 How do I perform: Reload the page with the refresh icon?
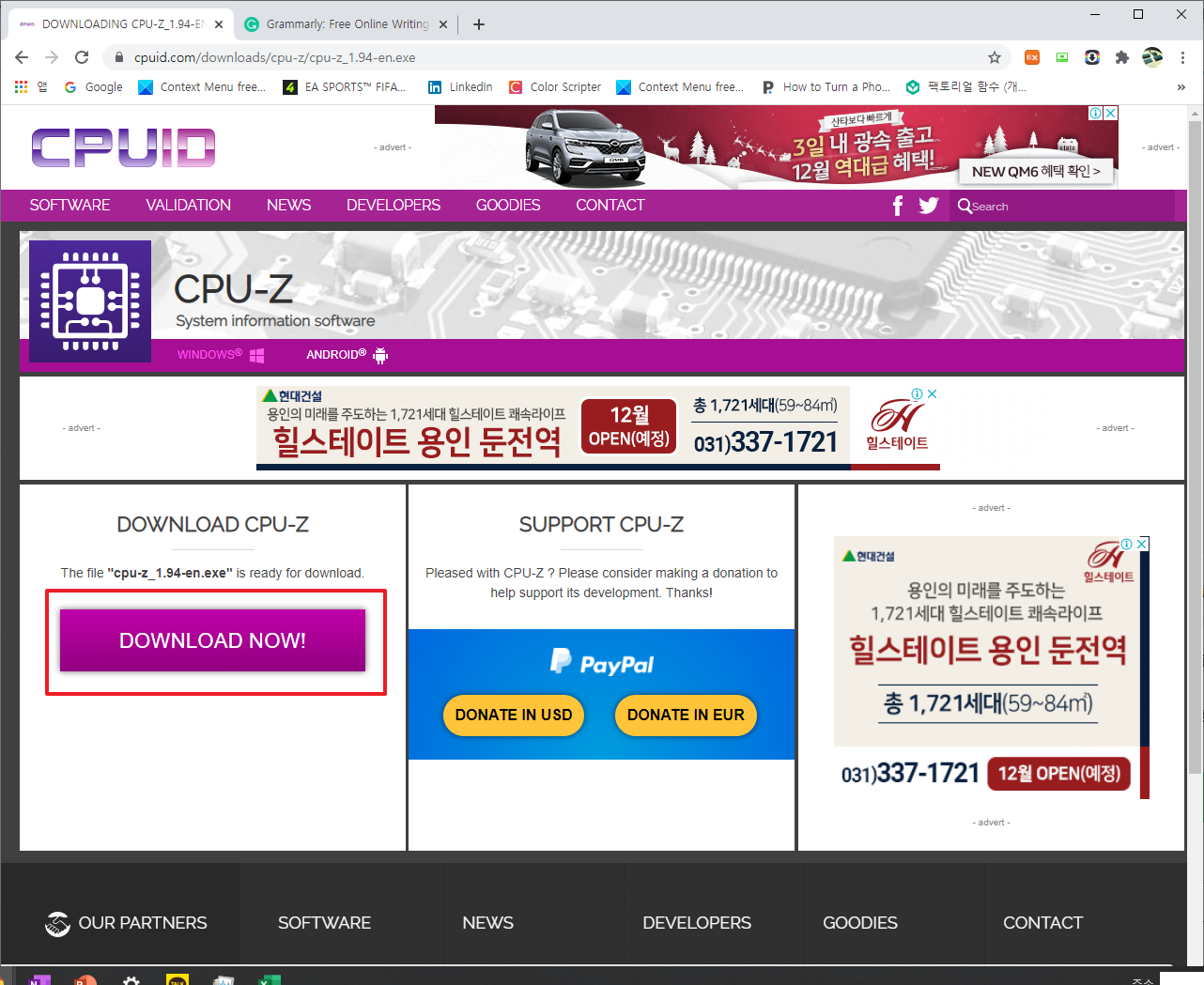82,57
